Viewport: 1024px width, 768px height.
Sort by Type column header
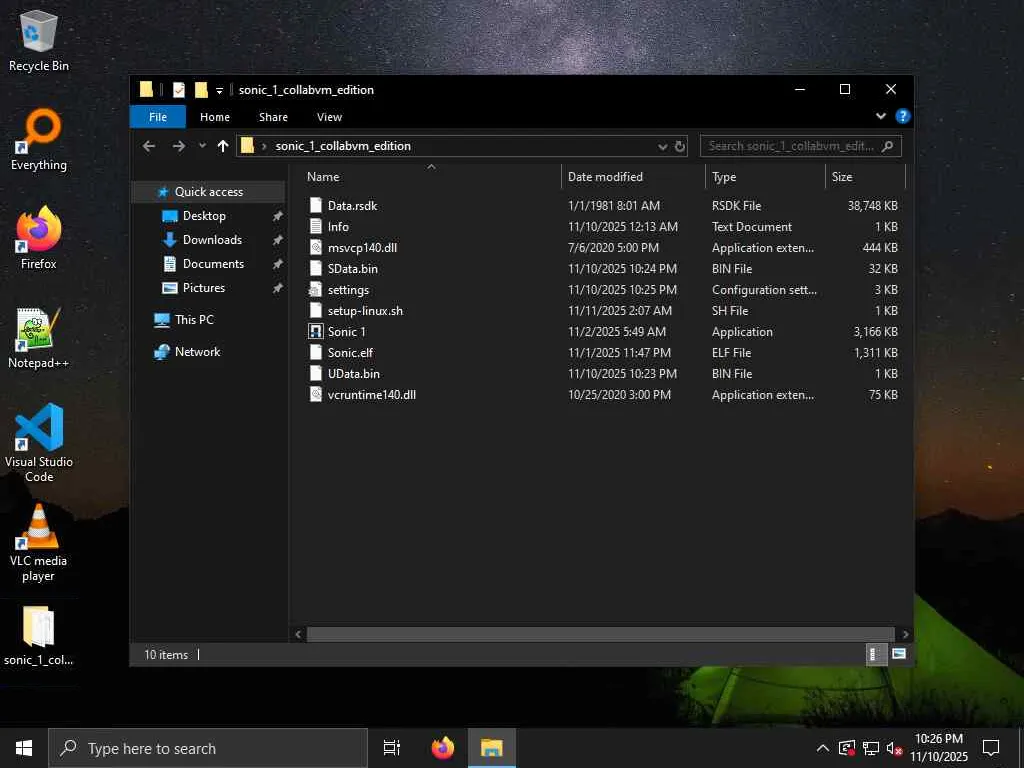click(765, 176)
